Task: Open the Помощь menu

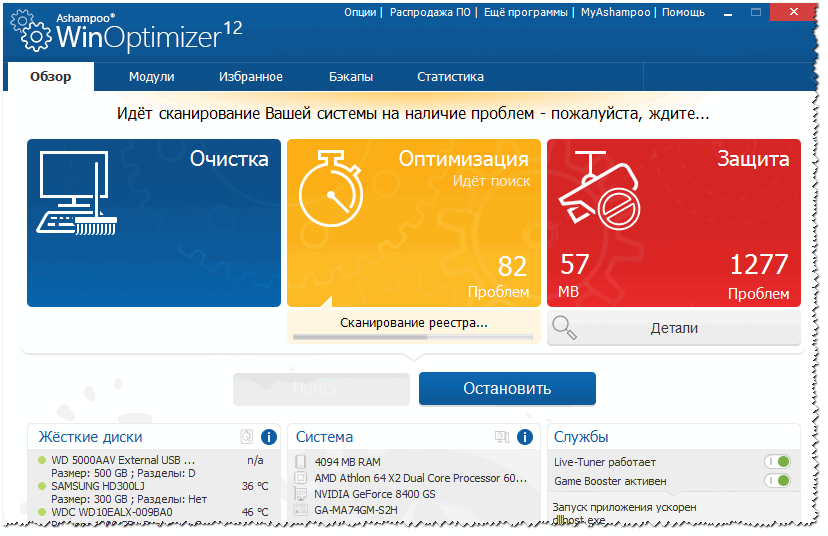Action: pyautogui.click(x=683, y=12)
